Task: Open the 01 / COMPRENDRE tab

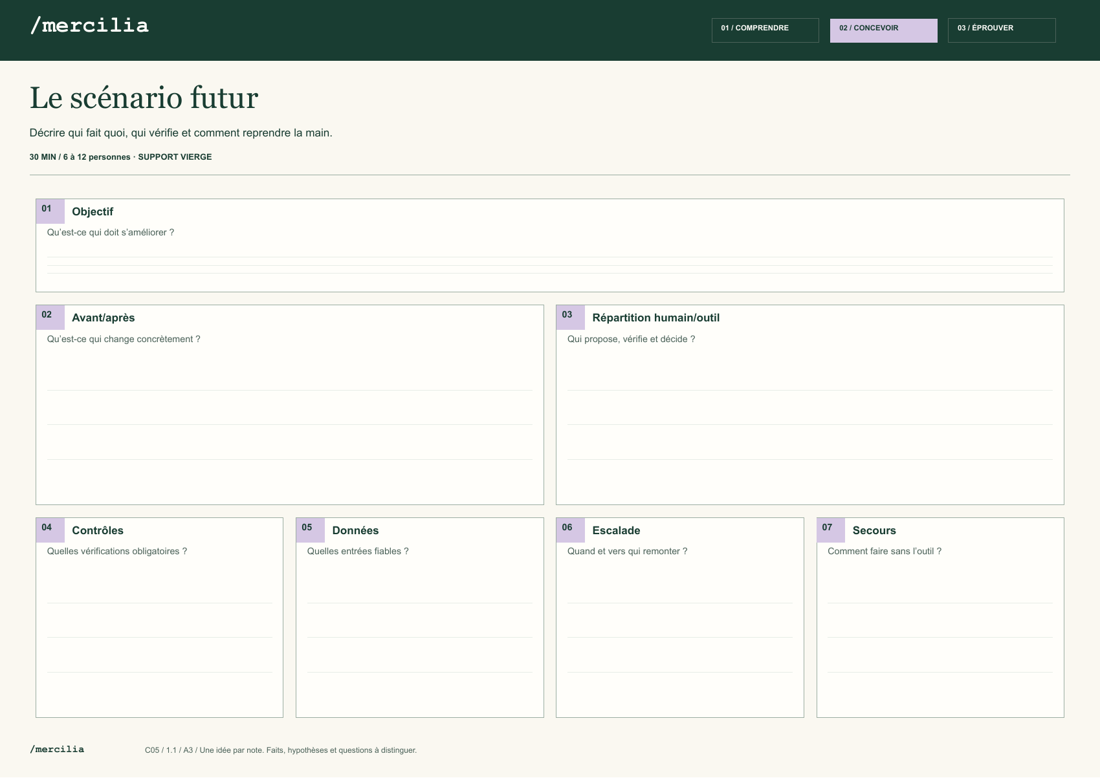Action: 765,30
